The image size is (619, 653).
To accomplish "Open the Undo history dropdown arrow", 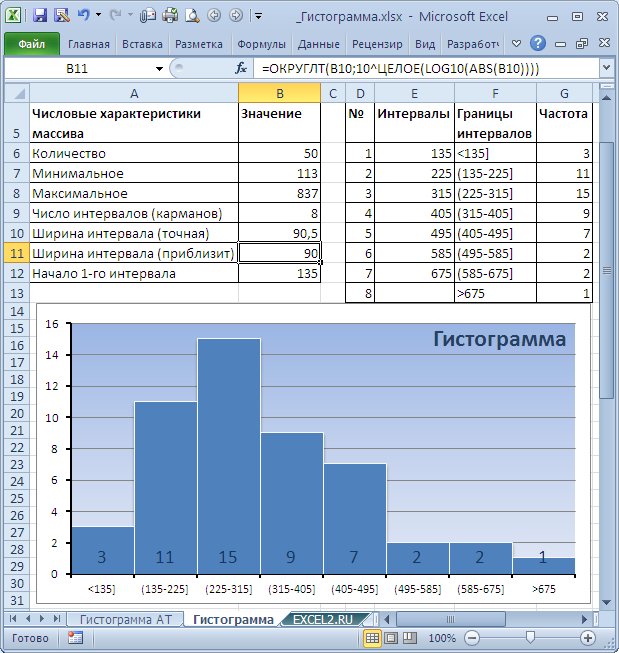I will point(98,16).
